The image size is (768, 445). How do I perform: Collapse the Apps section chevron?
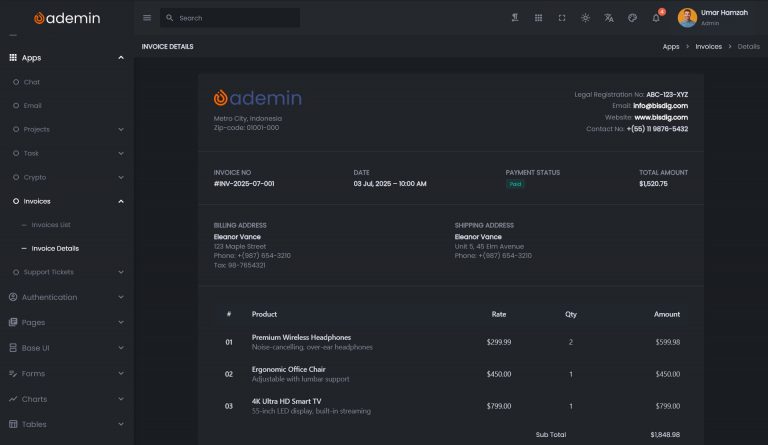(121, 58)
